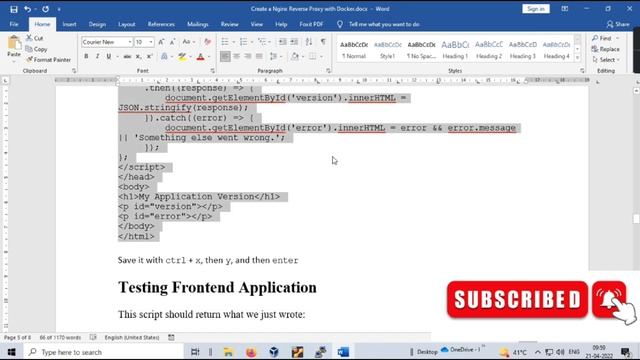This screenshot has height=360, width=640.
Task: Cut the selected text
Action: (35, 38)
